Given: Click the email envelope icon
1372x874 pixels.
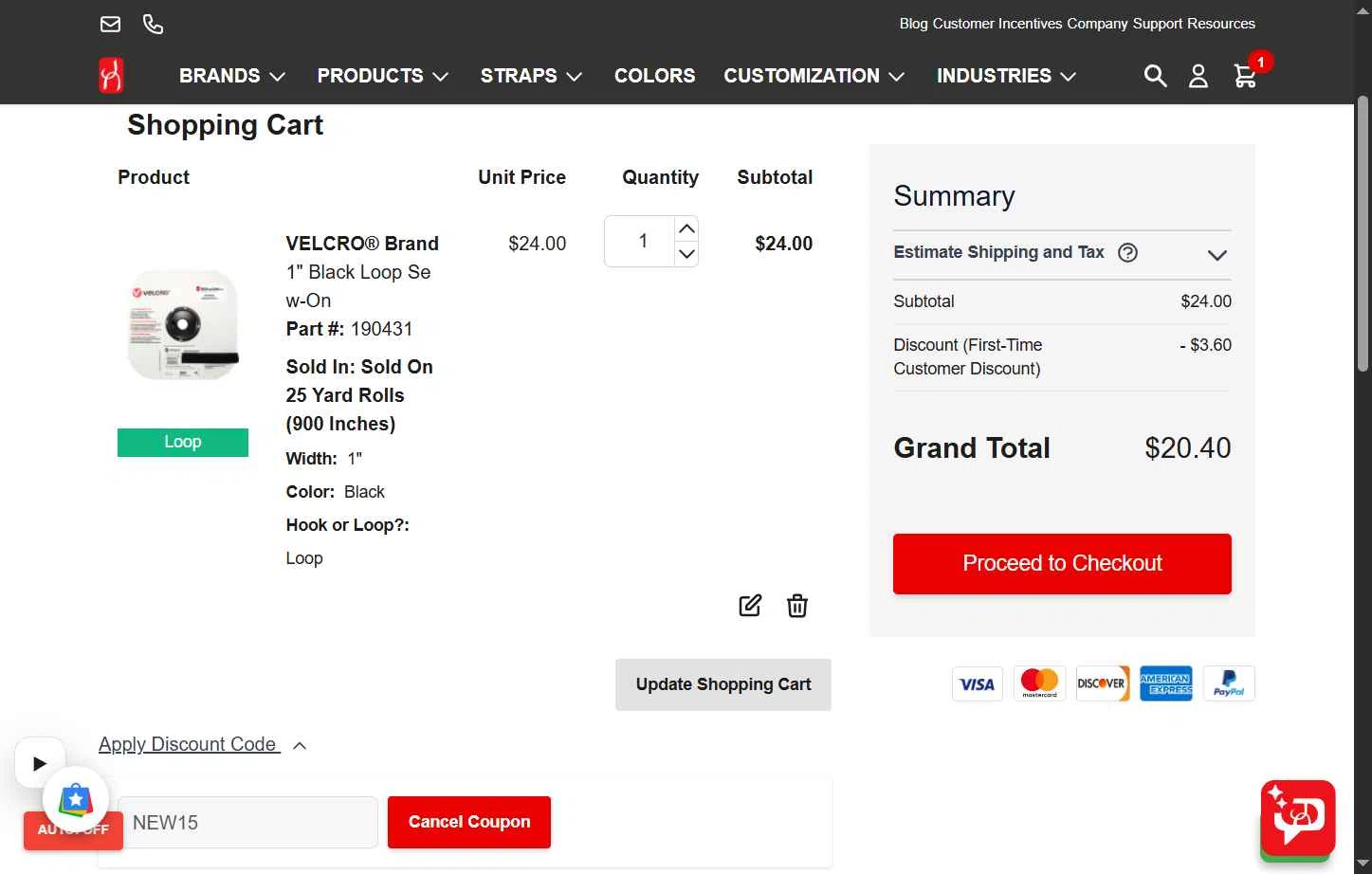Looking at the screenshot, I should point(110,24).
